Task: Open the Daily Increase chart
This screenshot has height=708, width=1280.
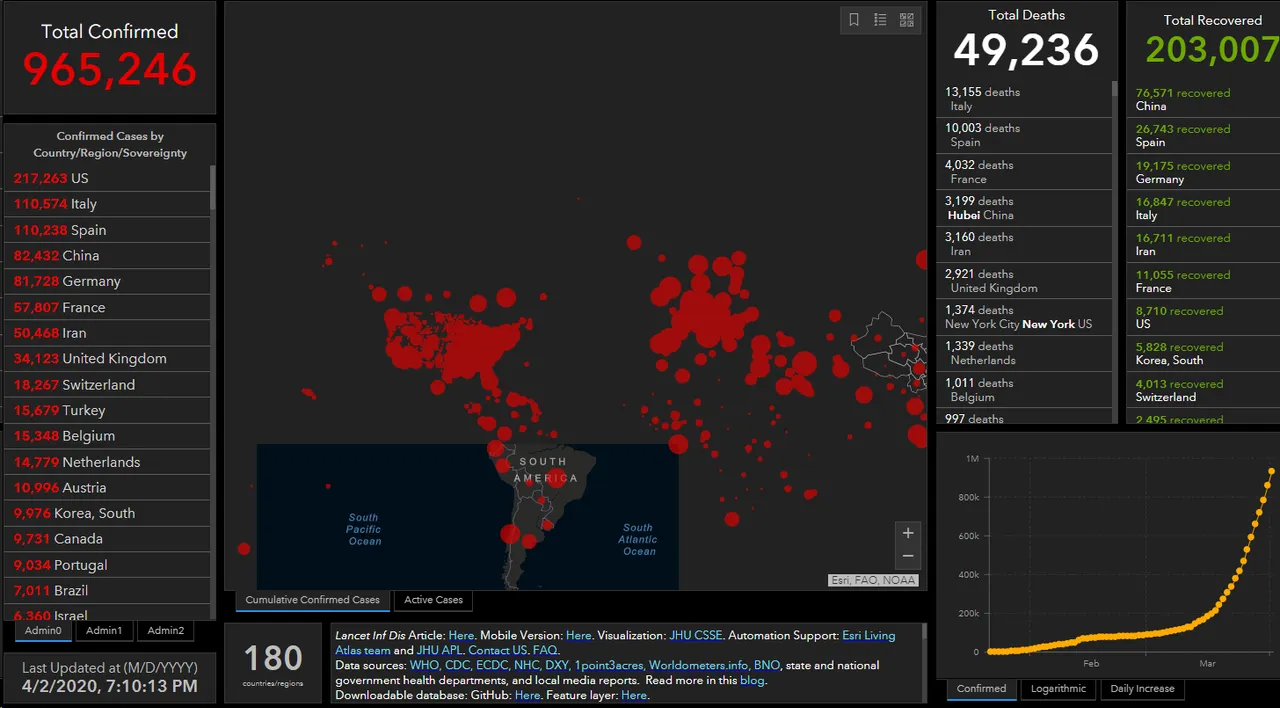Action: 1143,689
